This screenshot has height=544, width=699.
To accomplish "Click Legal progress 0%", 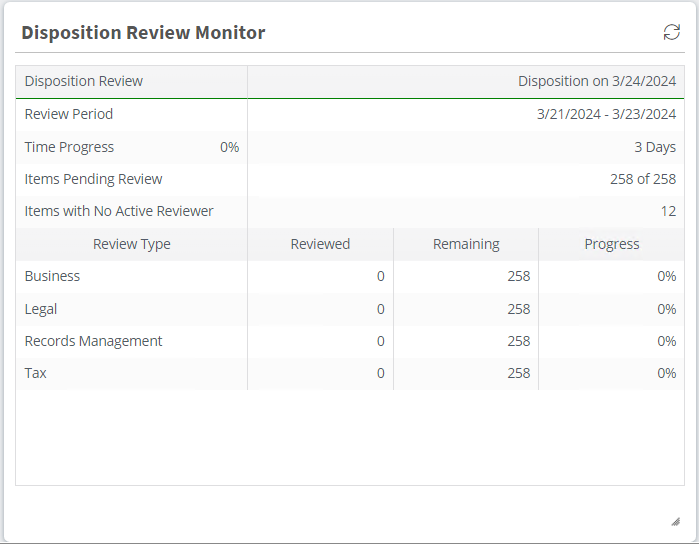I will coord(666,309).
